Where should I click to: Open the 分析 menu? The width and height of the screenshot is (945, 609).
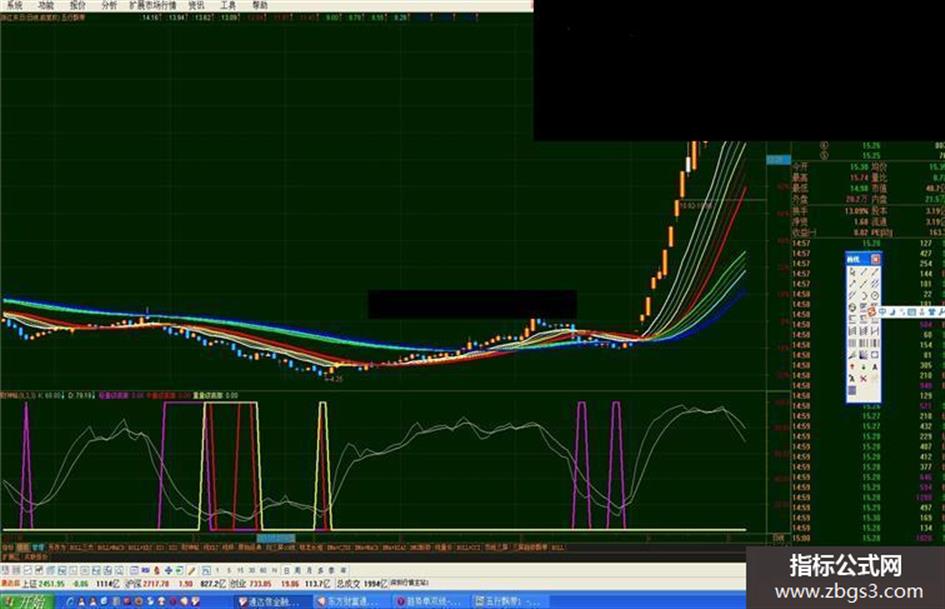[x=109, y=5]
